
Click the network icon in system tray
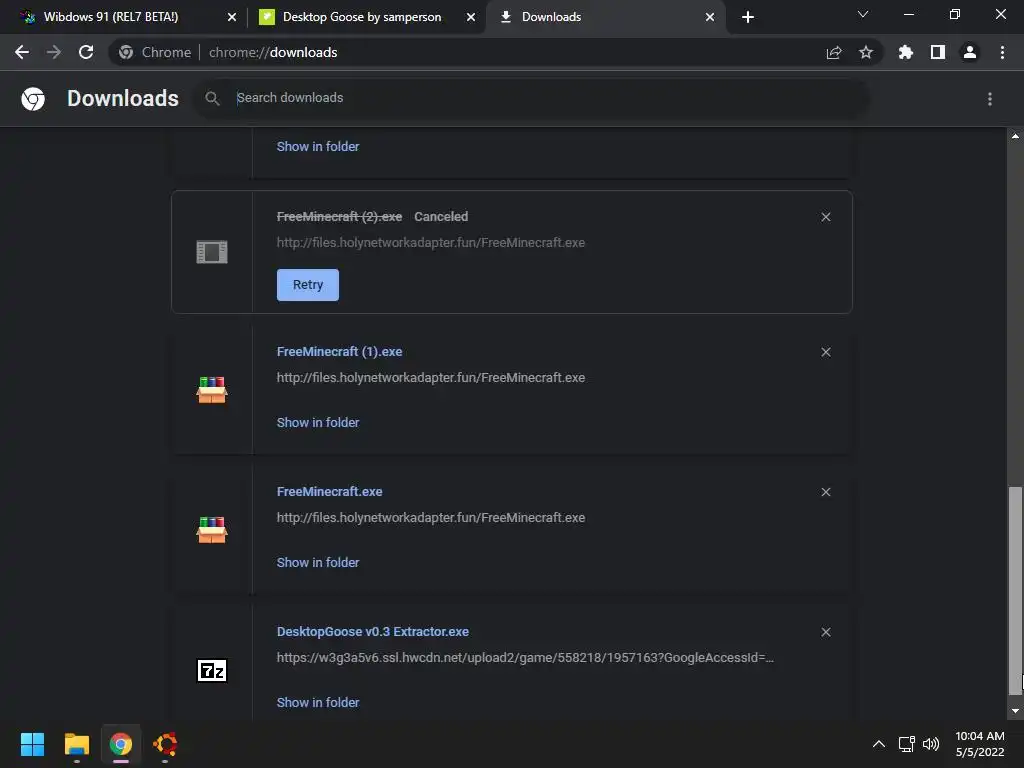click(x=906, y=744)
